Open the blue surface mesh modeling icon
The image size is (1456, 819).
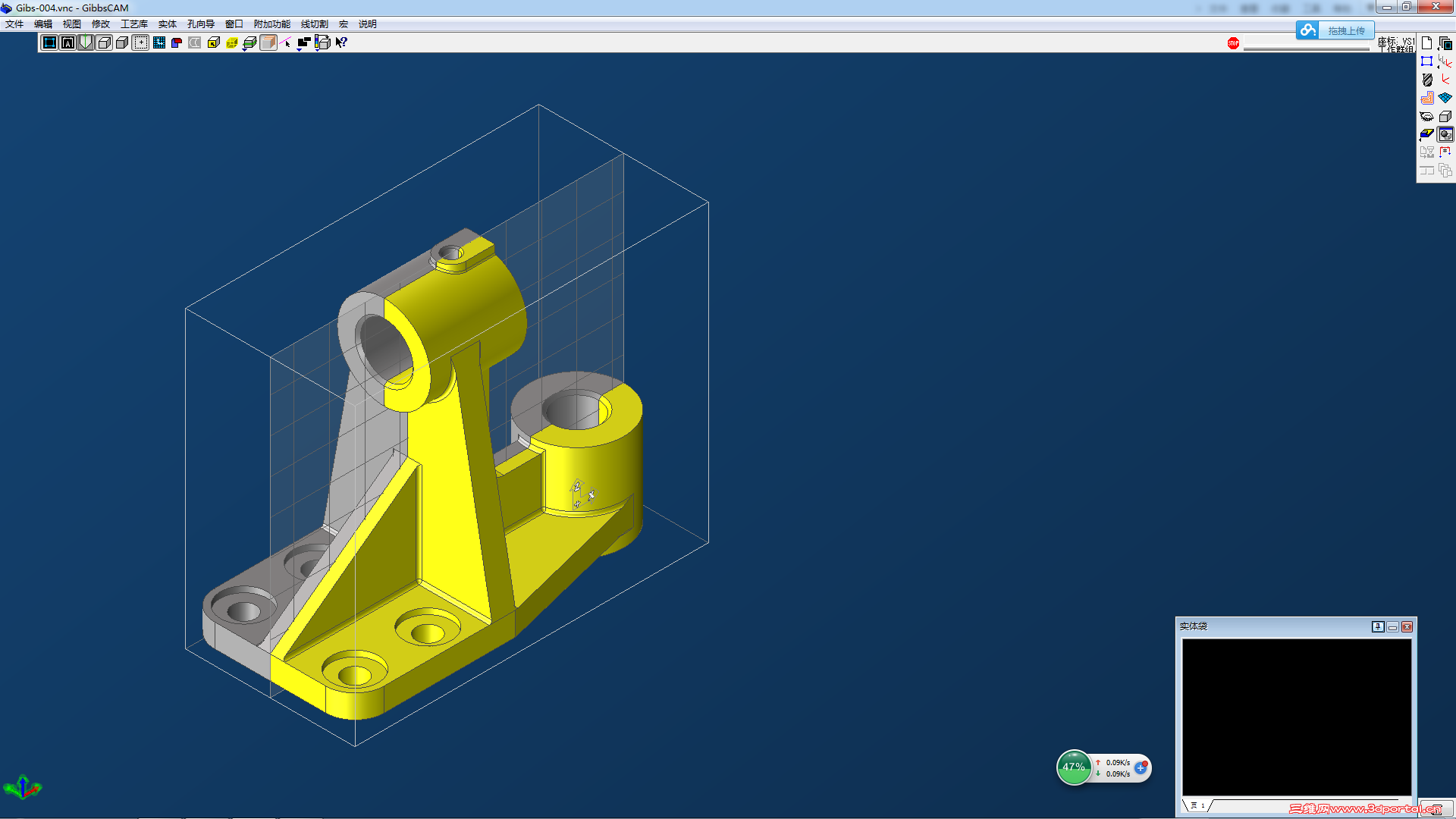[x=1445, y=98]
